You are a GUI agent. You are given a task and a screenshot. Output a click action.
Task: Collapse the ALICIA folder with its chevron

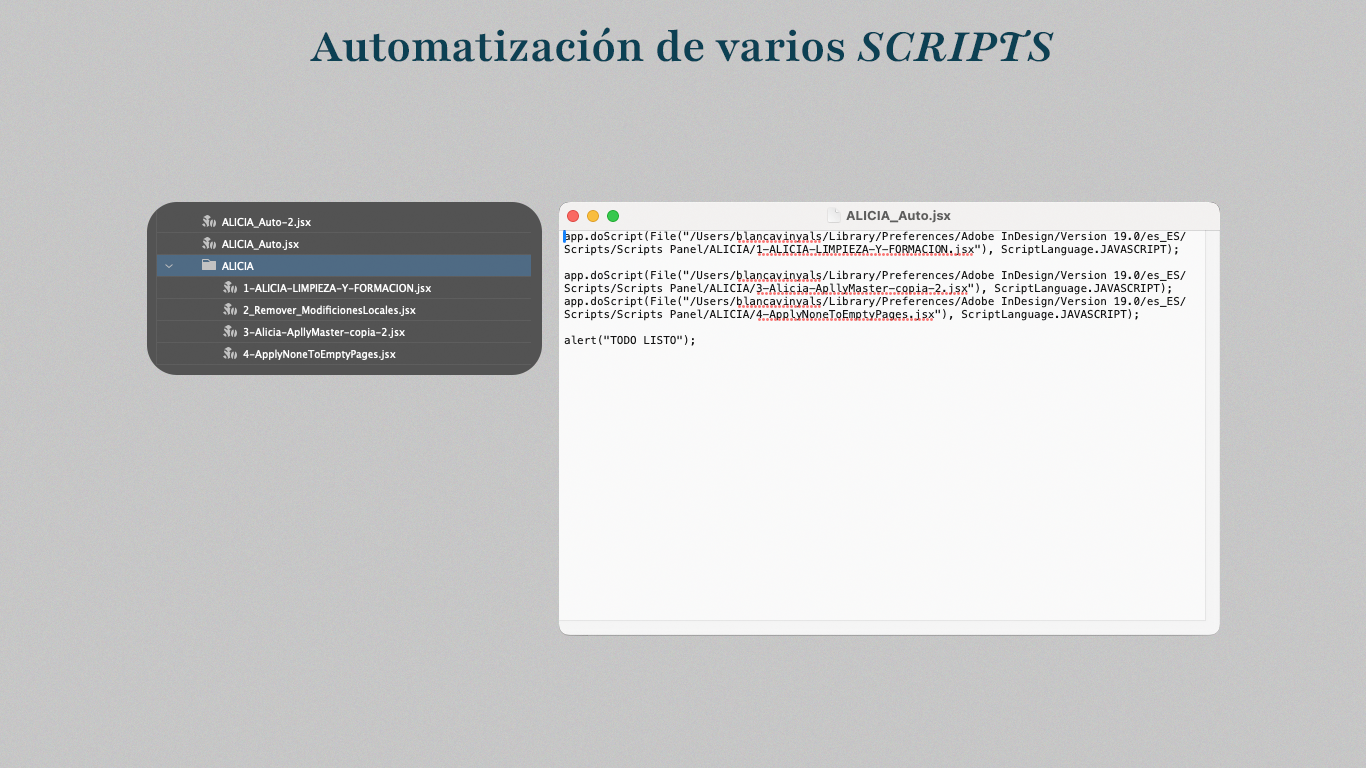click(169, 266)
